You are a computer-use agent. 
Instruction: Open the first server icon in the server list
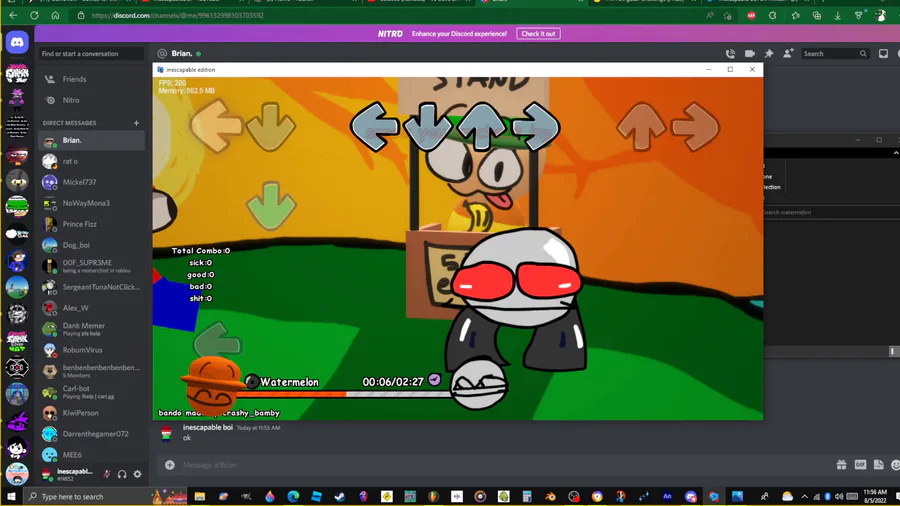pos(17,73)
